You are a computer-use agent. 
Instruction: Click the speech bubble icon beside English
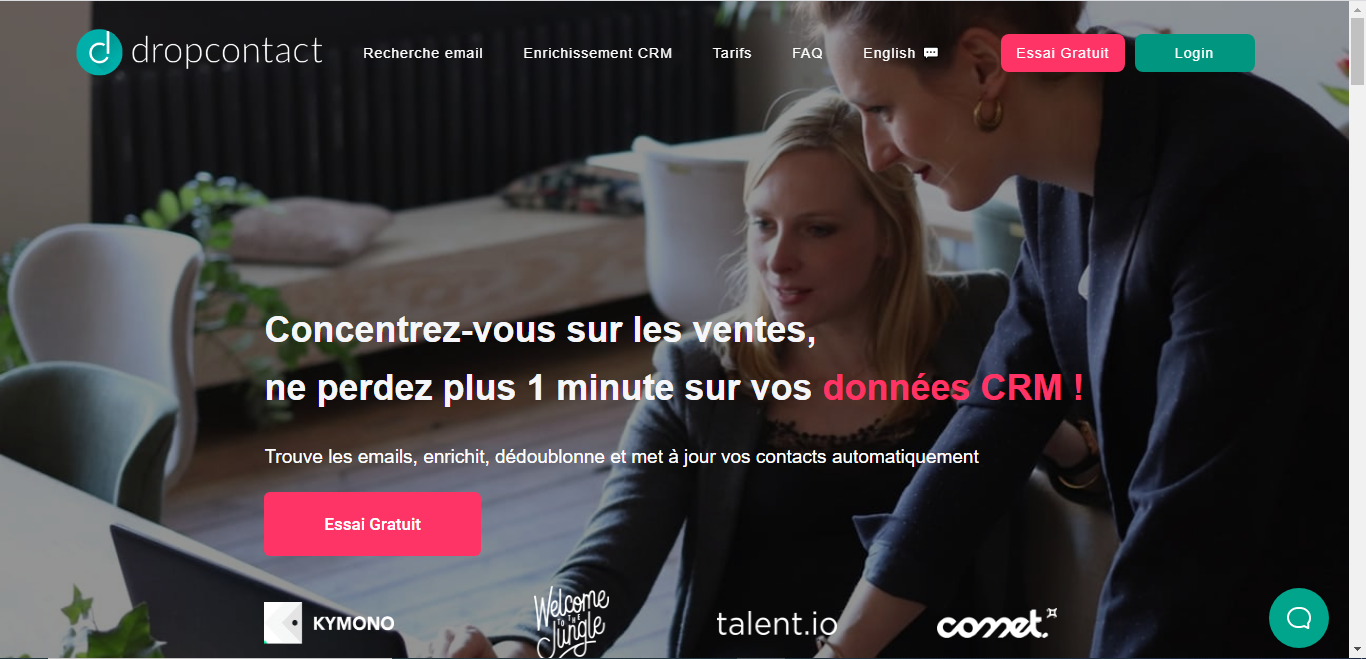tap(931, 53)
